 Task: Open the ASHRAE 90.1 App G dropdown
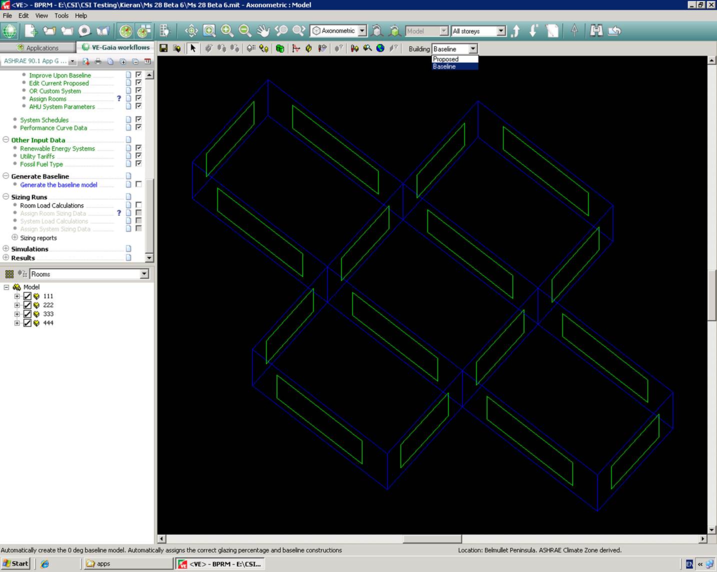(72, 61)
